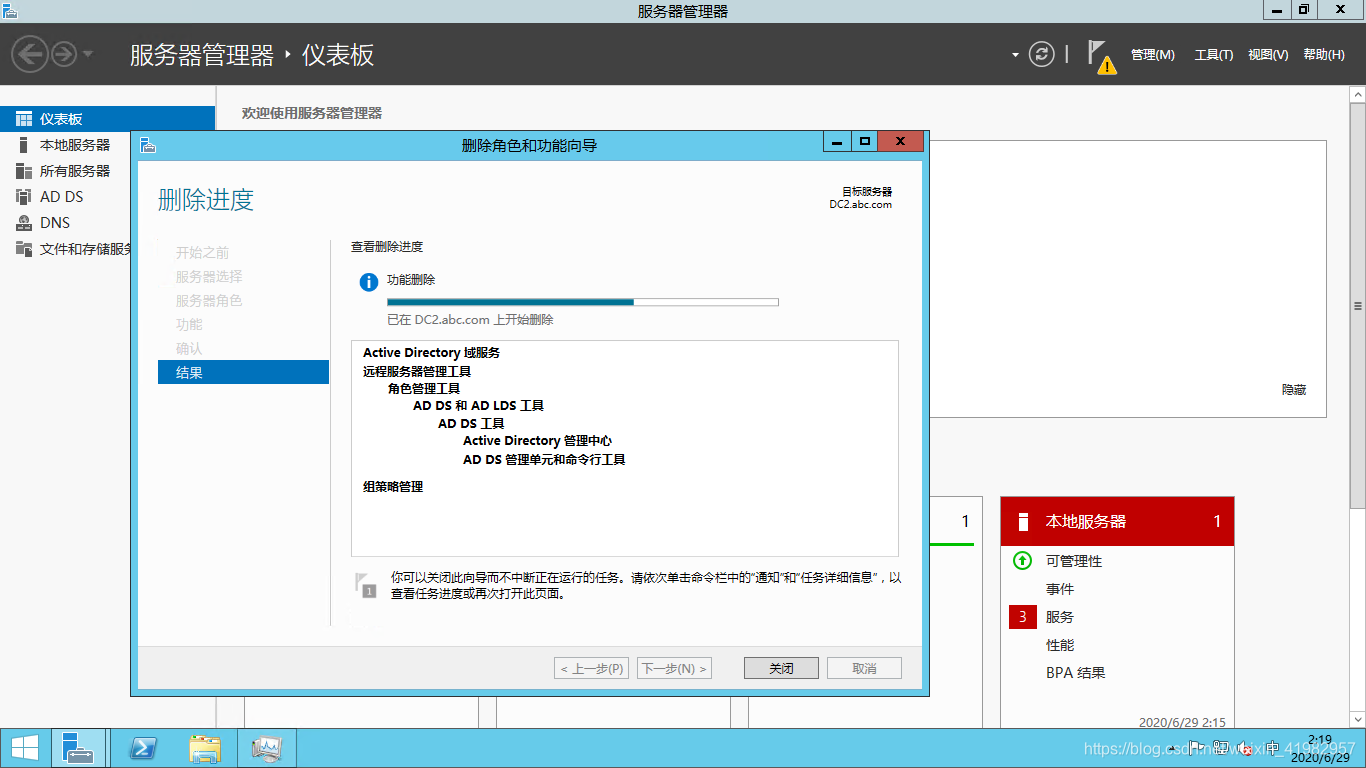This screenshot has height=768, width=1366.
Task: Click Active Directory 管理中心 entry
Action: point(538,441)
